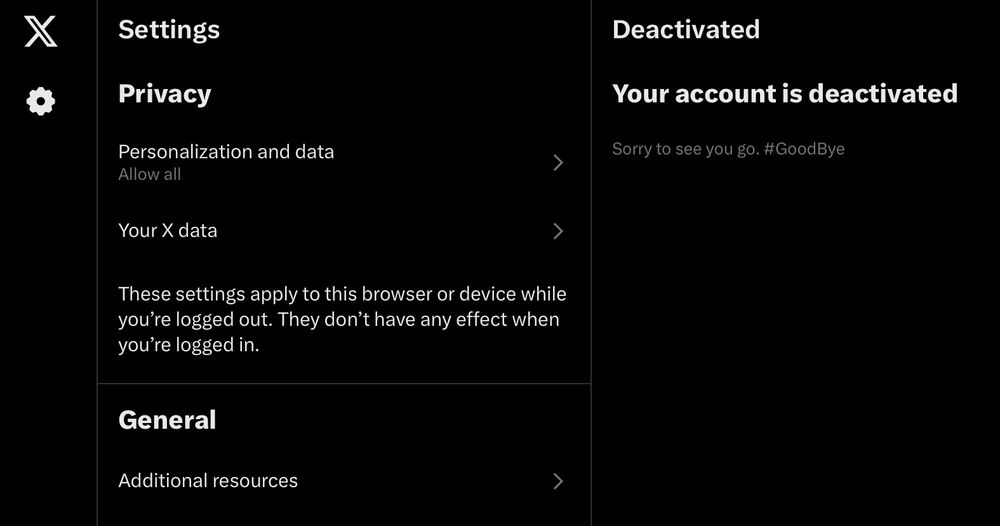Click the Your account is deactivated heading

[x=785, y=94]
